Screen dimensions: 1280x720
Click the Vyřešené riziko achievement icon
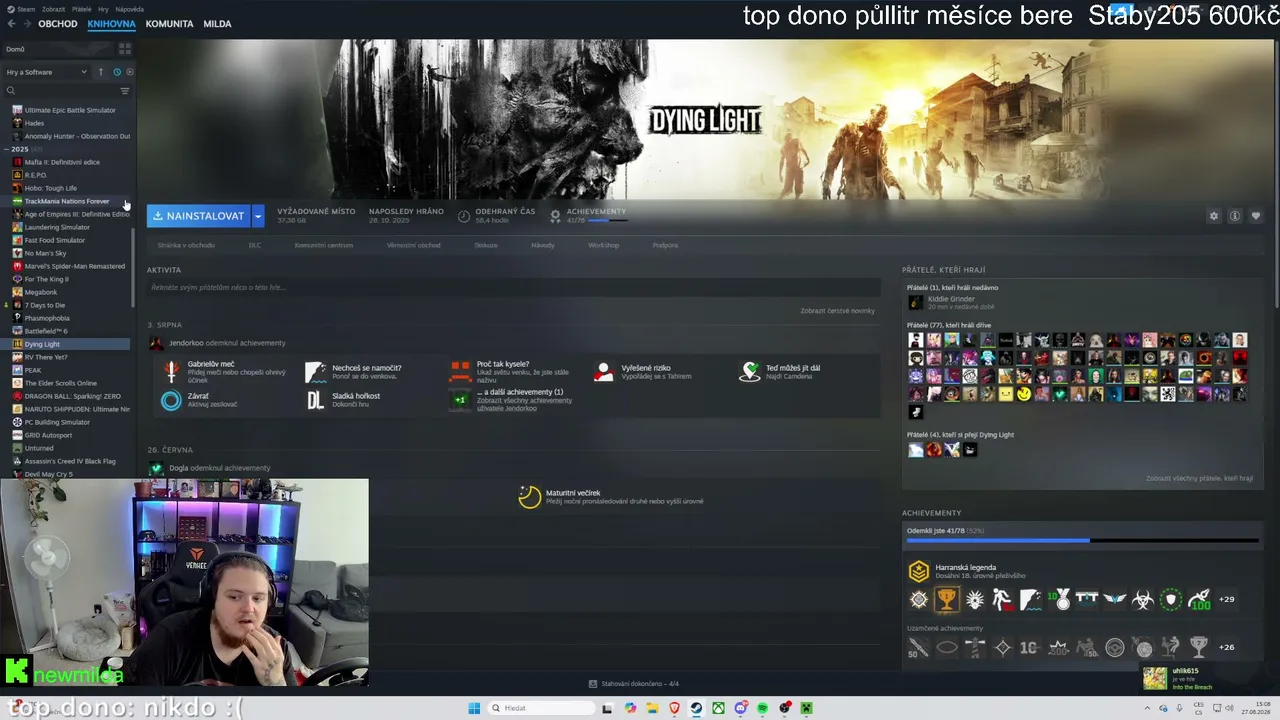click(x=604, y=372)
